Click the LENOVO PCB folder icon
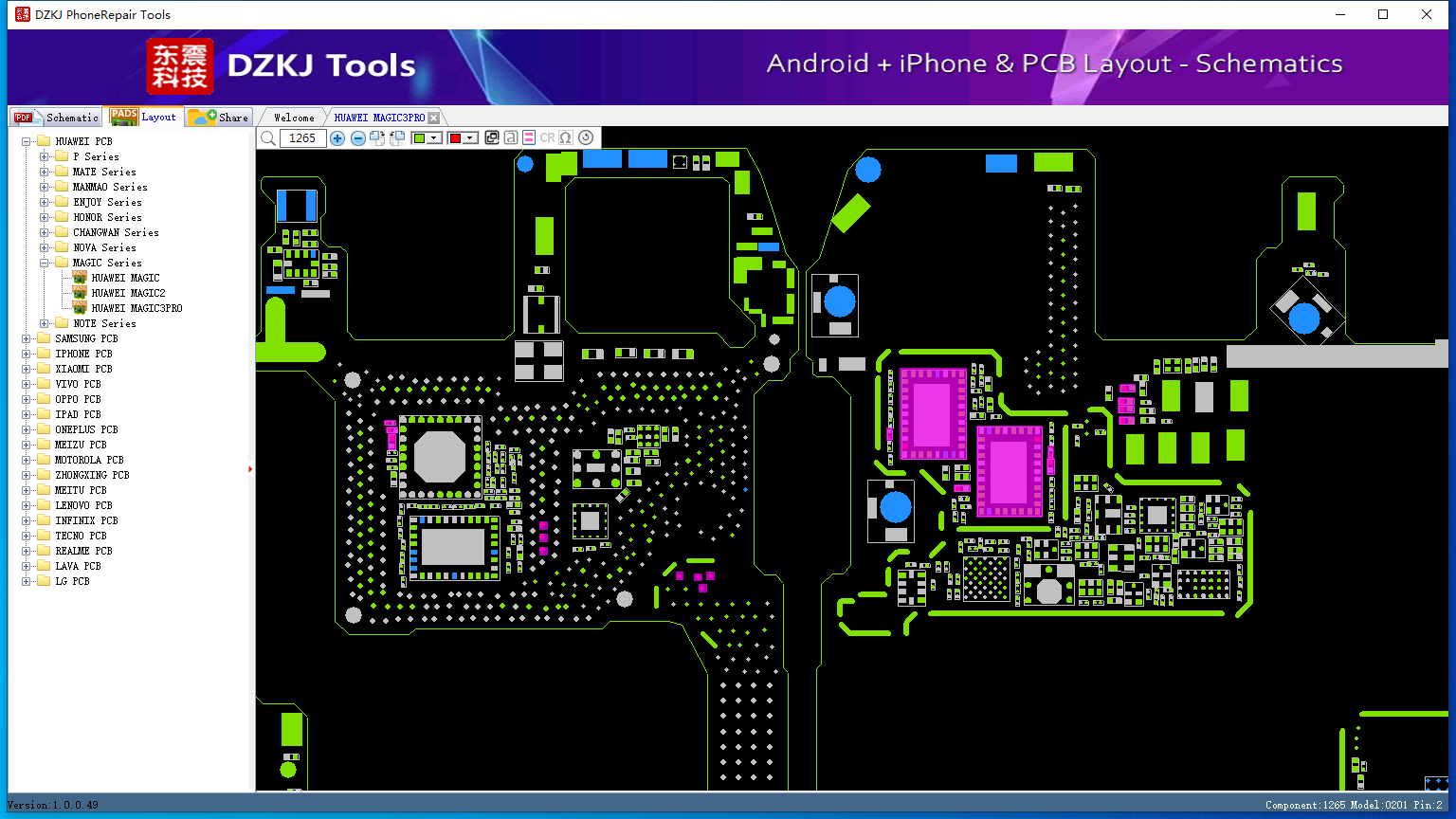 44,505
